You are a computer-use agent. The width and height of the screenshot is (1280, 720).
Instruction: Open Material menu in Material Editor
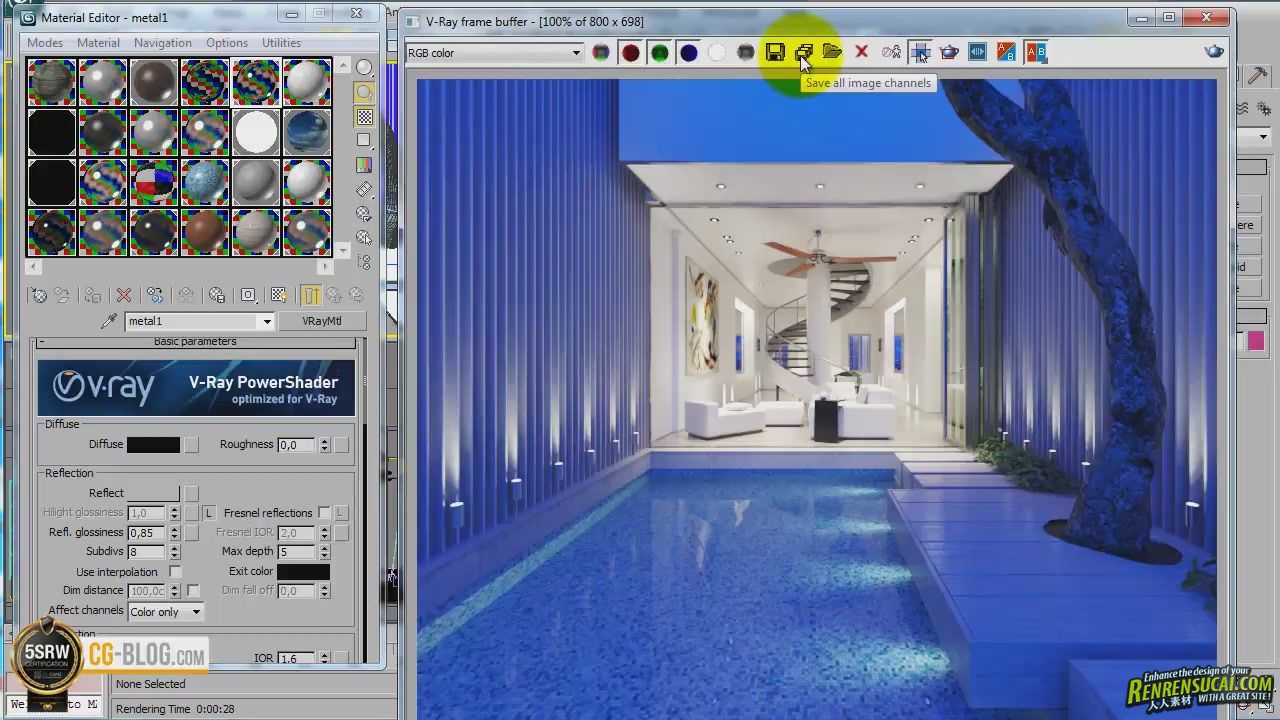[98, 43]
